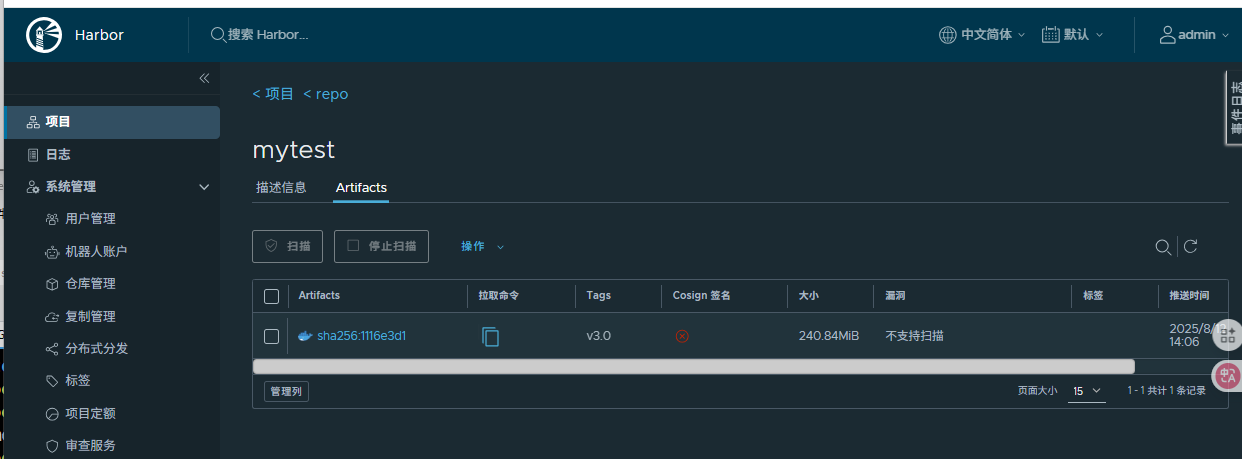Click the 大小 column header
The width and height of the screenshot is (1242, 459).
click(808, 296)
